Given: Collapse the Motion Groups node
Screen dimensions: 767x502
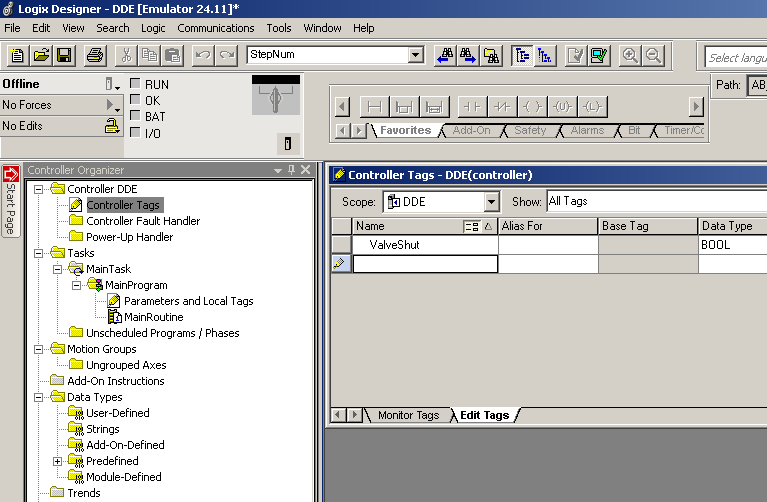Looking at the screenshot, I should point(38,349).
